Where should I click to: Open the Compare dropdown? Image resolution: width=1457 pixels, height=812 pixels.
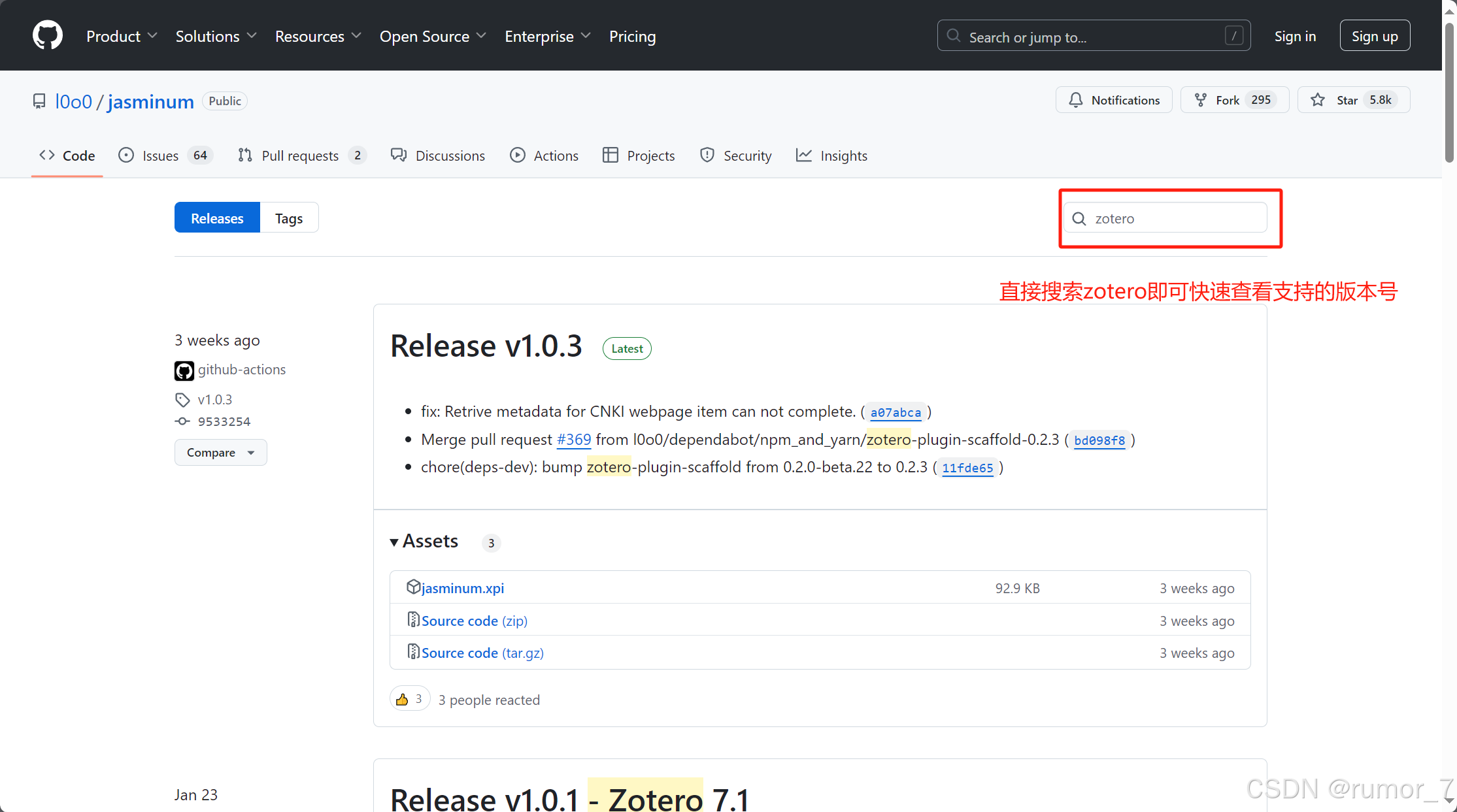(220, 453)
